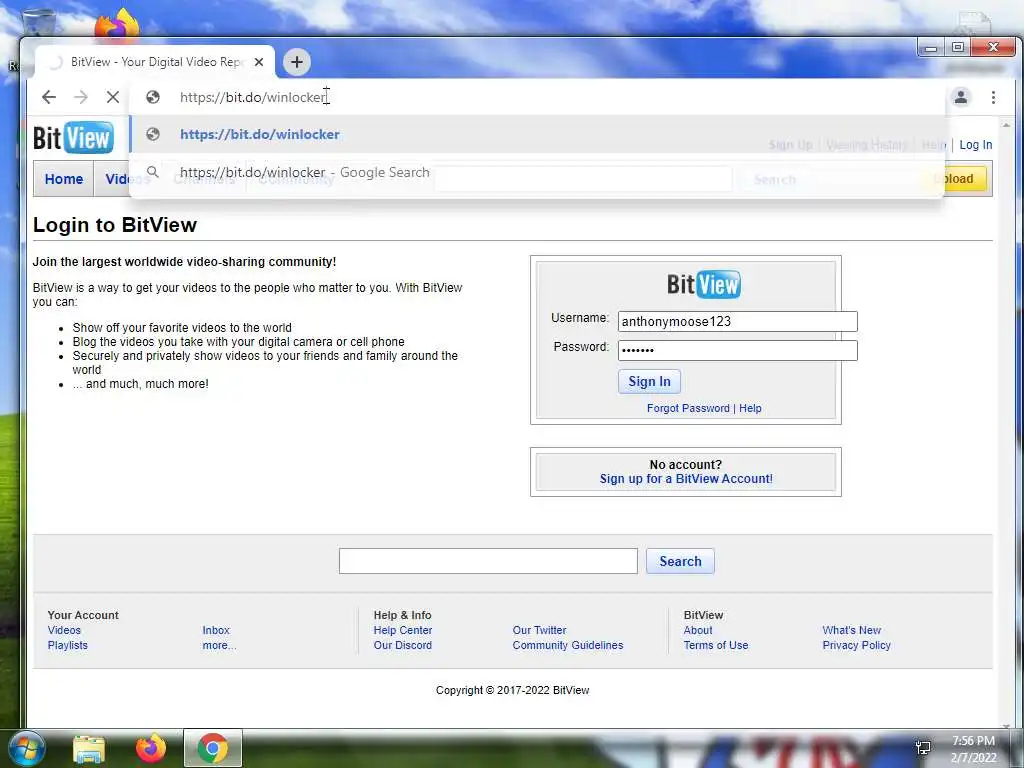Click the bottom Search button
This screenshot has width=1024, height=768.
coord(680,561)
